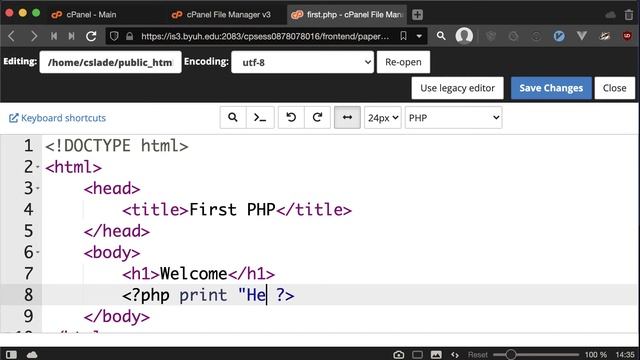The image size is (640, 360).
Task: Click the zoom Reset button
Action: (x=478, y=355)
